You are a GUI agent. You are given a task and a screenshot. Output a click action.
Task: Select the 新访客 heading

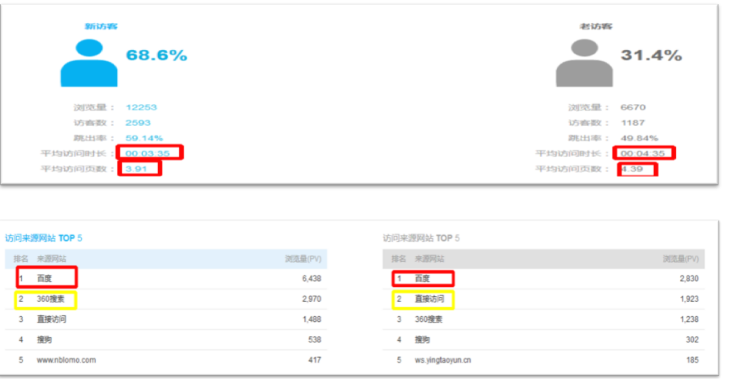point(101,26)
